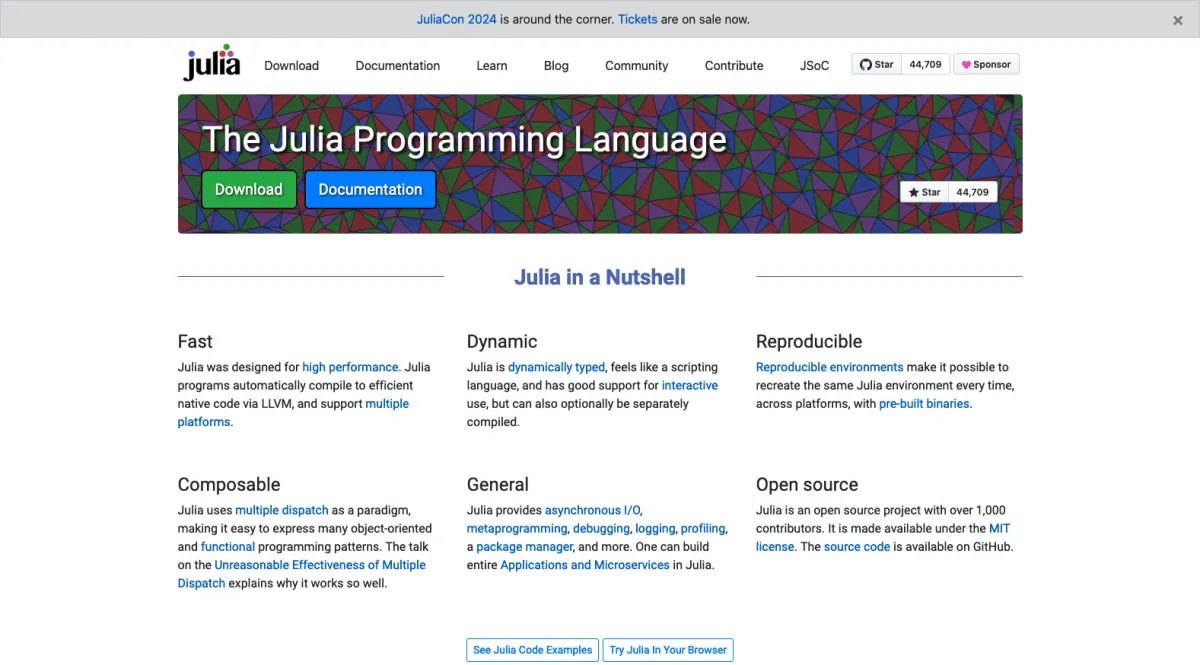This screenshot has height=665, width=1200.
Task: Open the JSoC nav item
Action: (814, 66)
